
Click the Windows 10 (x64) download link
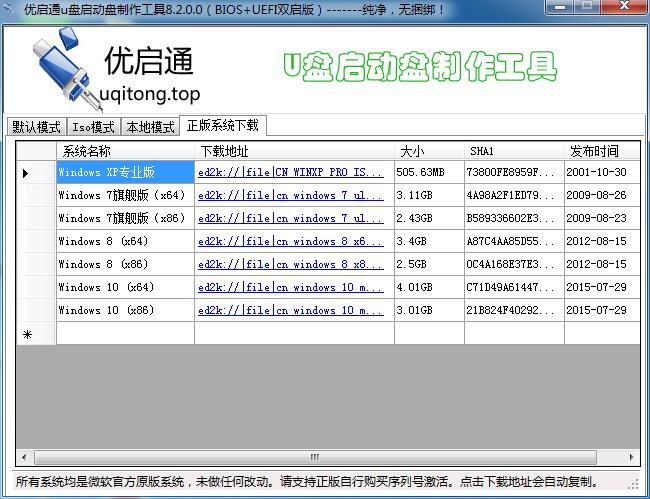[290, 287]
